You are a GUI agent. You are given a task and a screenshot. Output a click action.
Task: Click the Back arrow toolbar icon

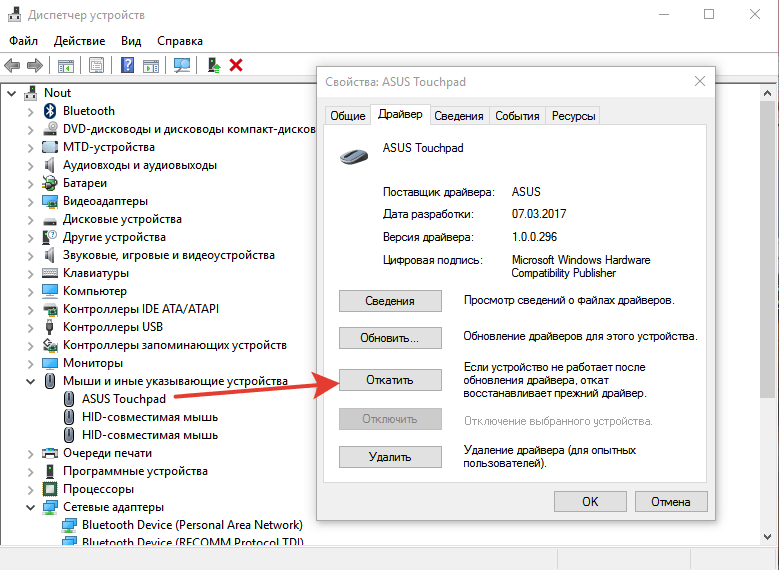tap(12, 65)
